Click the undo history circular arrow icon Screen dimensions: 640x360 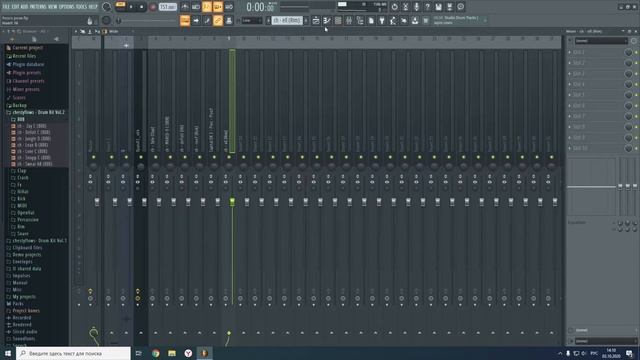[394, 7]
